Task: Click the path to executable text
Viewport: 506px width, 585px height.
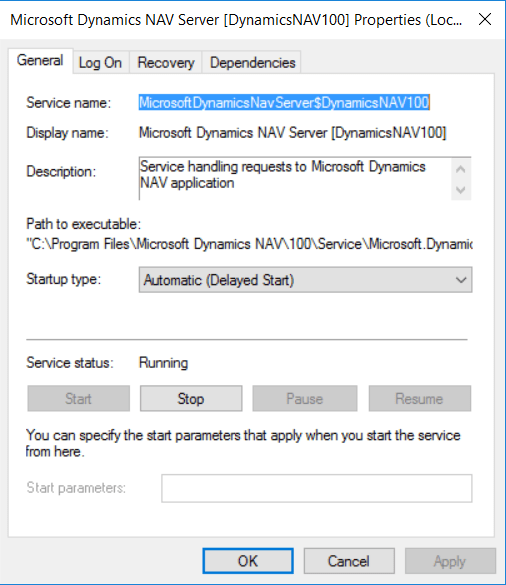Action: coord(249,244)
